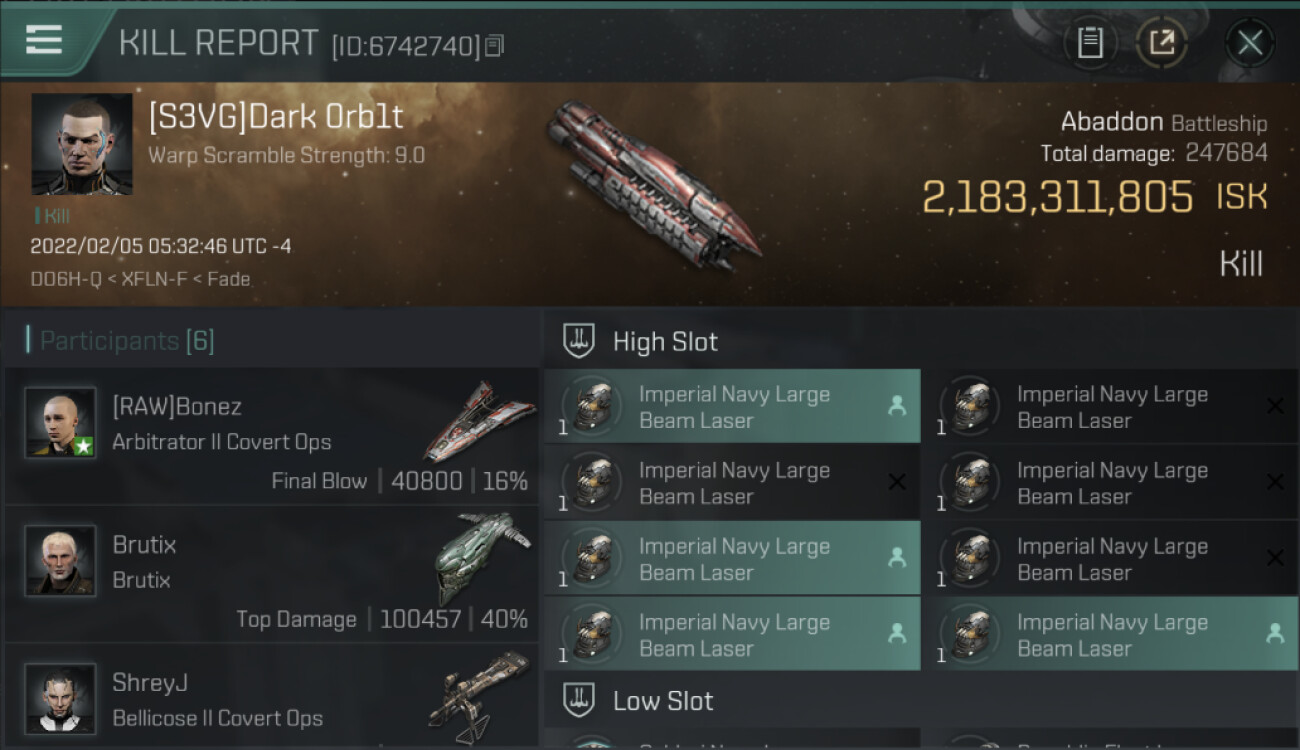Select the highlighted beam laser in right column
The image size is (1300, 750).
[x=1110, y=635]
